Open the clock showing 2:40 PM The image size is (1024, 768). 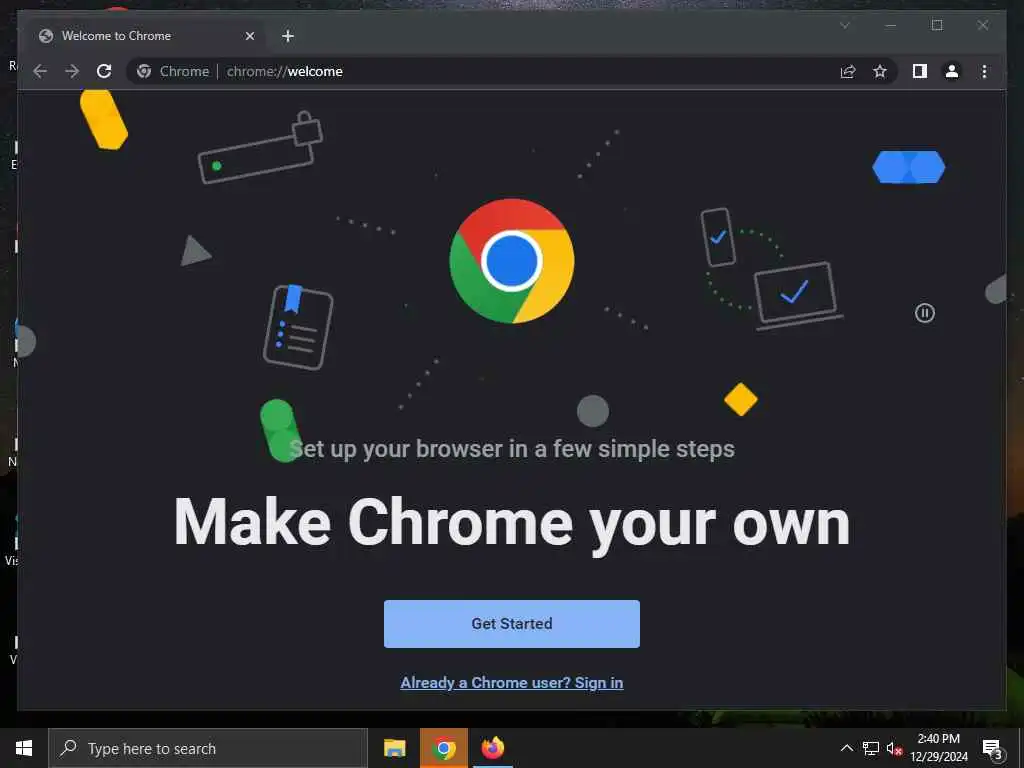pyautogui.click(x=939, y=748)
